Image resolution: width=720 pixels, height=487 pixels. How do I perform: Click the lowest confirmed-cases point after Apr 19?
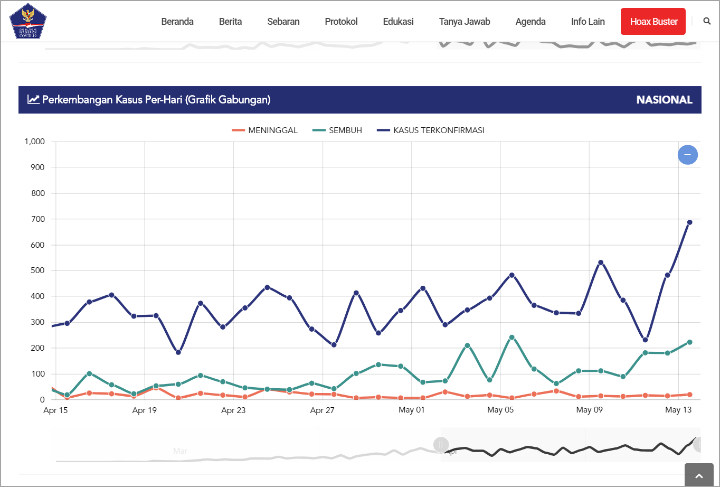pyautogui.click(x=178, y=353)
